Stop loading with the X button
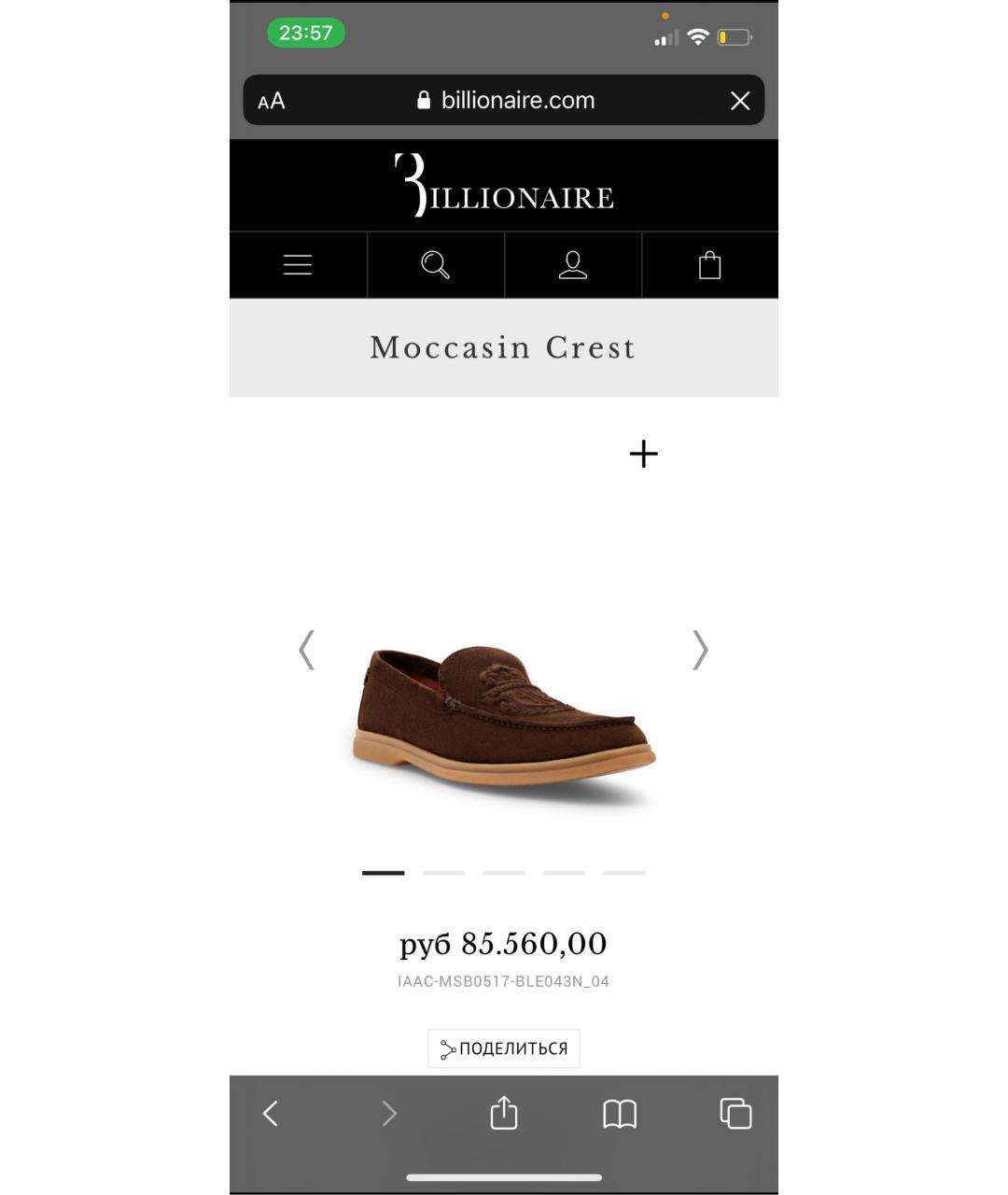The width and height of the screenshot is (1008, 1195). tap(740, 101)
